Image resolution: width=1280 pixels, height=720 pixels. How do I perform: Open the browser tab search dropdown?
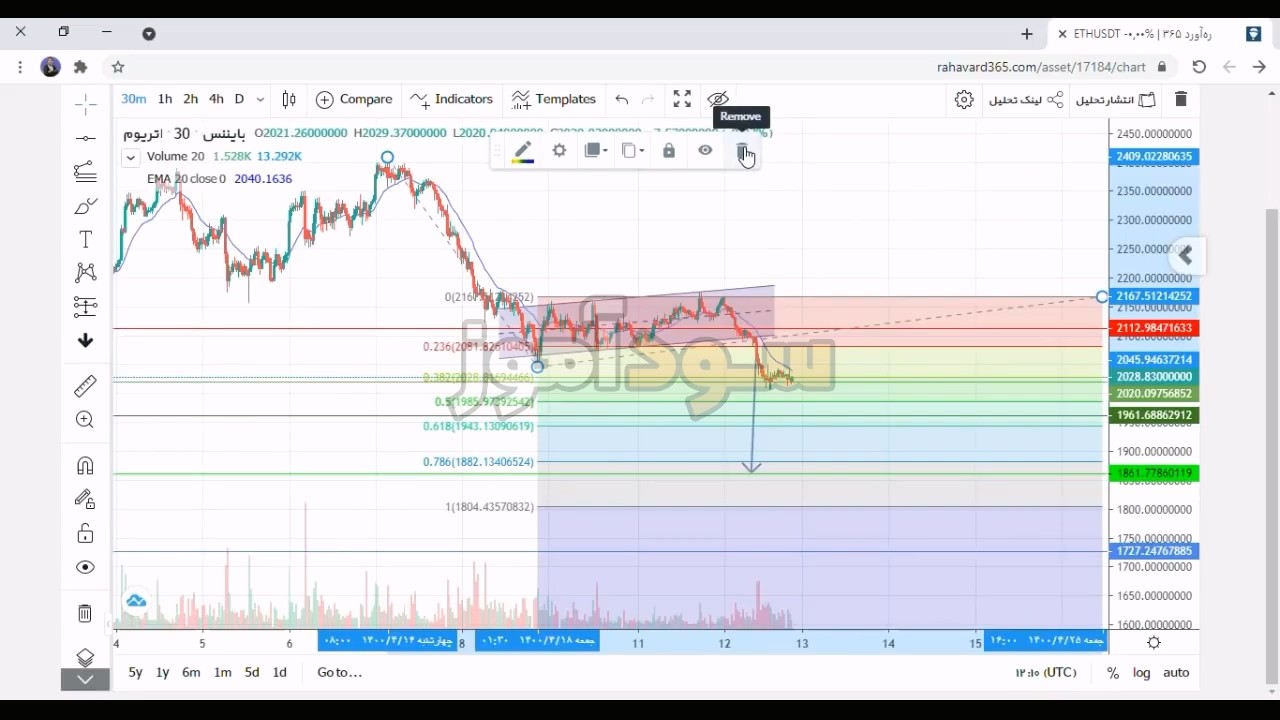149,33
